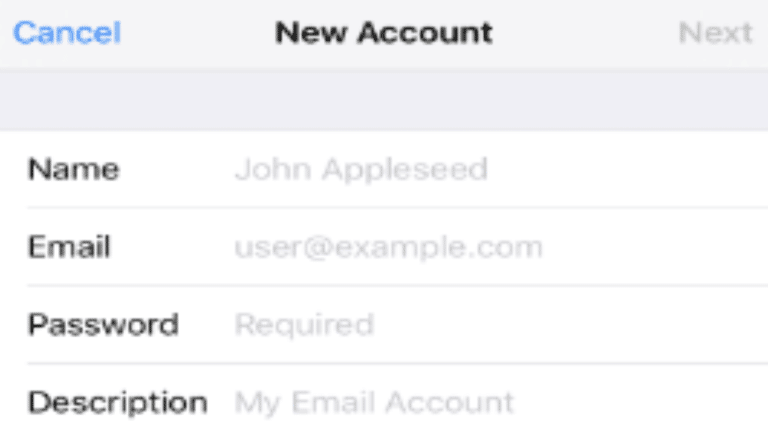The height and width of the screenshot is (438, 768).
Task: Tap Cancel to dismiss New Account
Action: click(67, 33)
